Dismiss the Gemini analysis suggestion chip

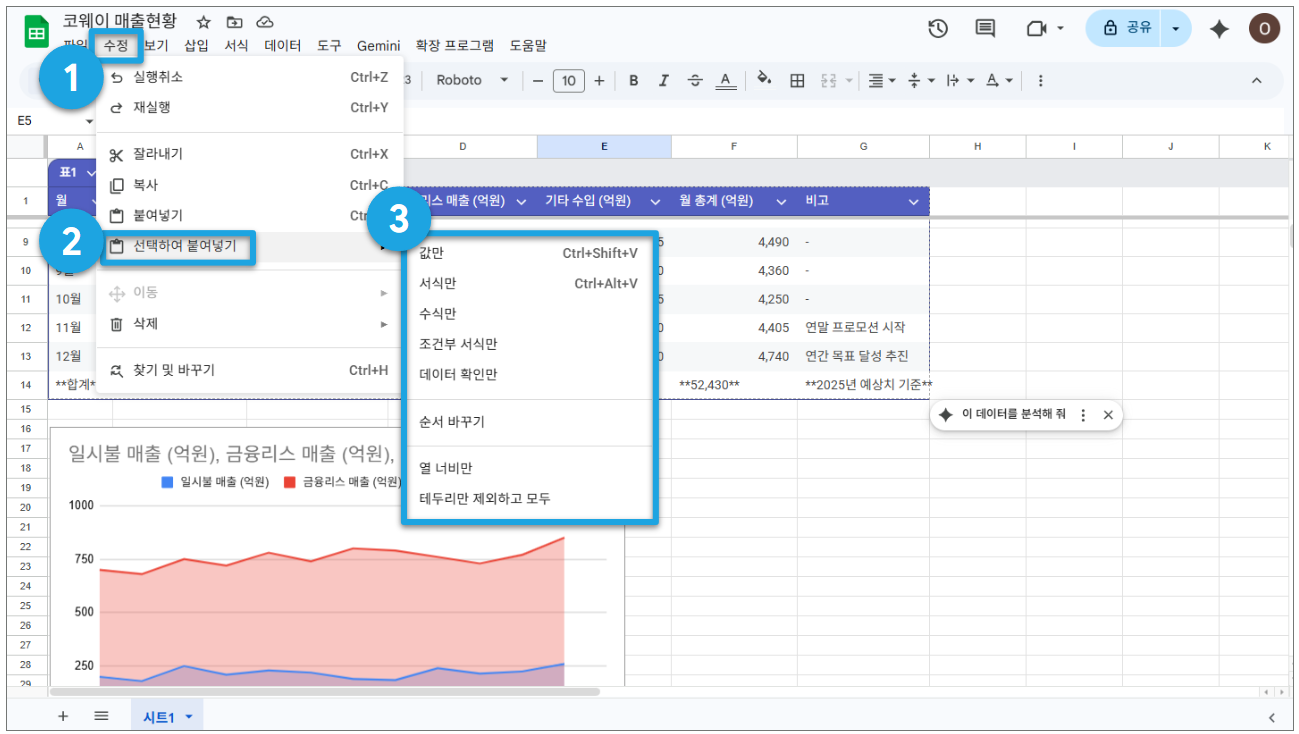pos(1107,415)
